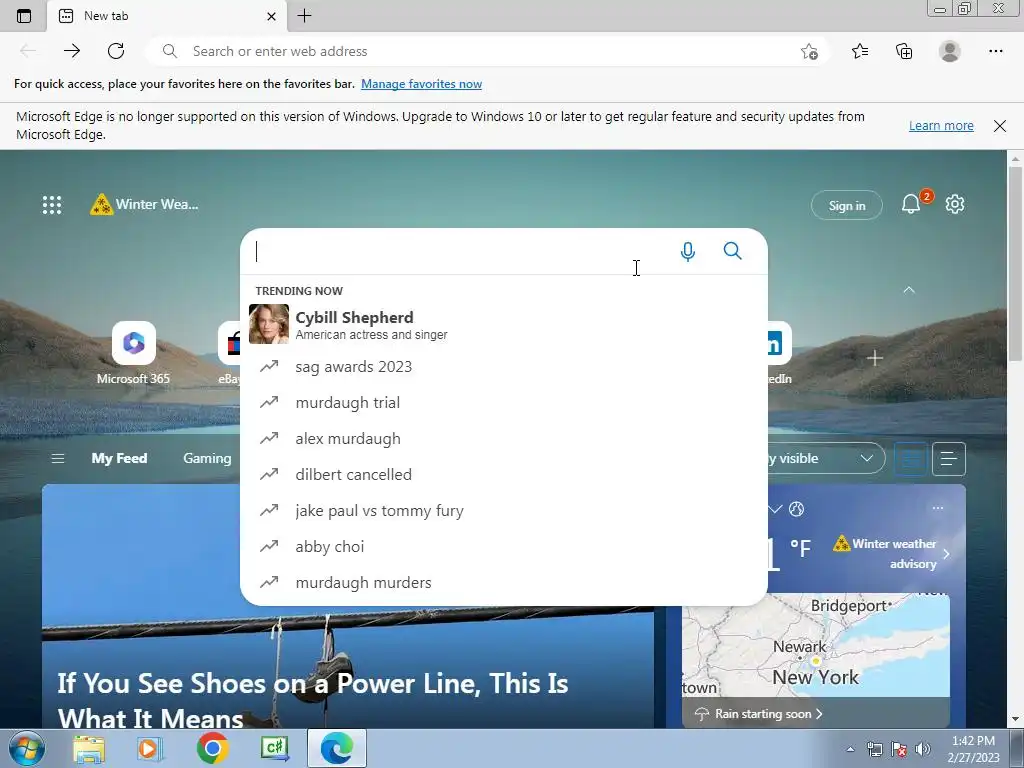Open the tab actions menu icon
The width and height of the screenshot is (1024, 768).
point(24,16)
